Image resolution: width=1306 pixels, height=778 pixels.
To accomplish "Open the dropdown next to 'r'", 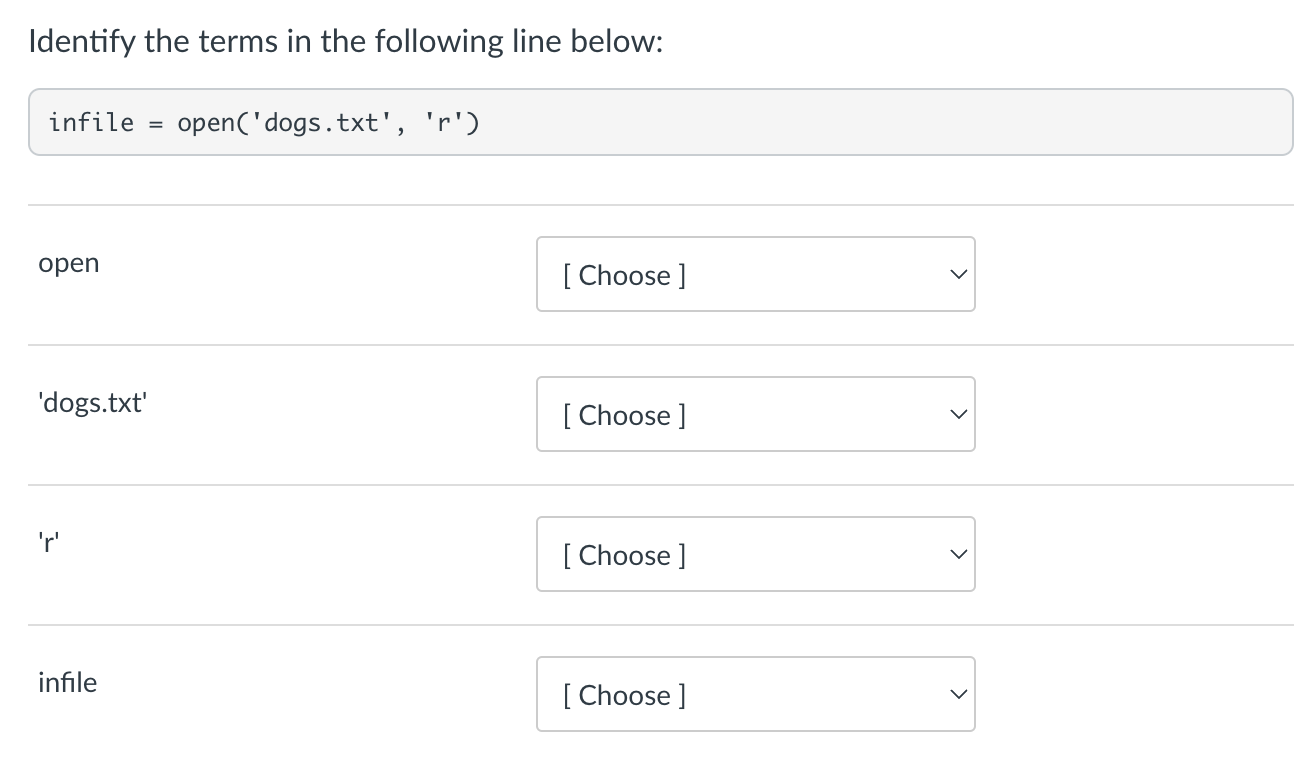I will click(x=755, y=554).
